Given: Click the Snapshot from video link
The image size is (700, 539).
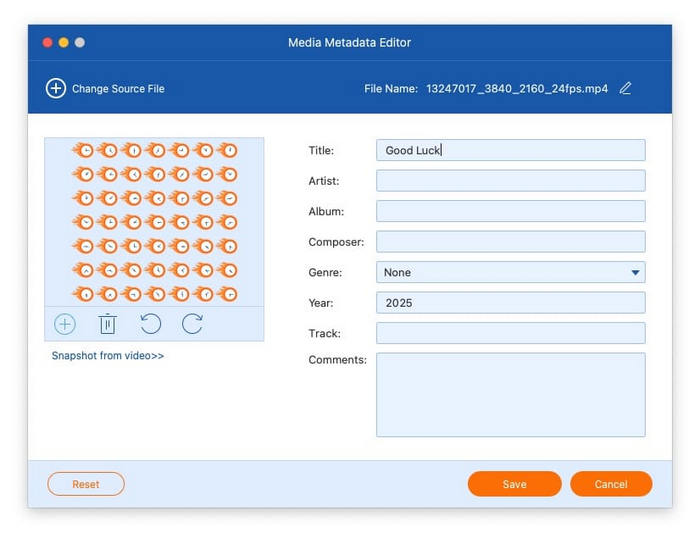Looking at the screenshot, I should coord(108,356).
